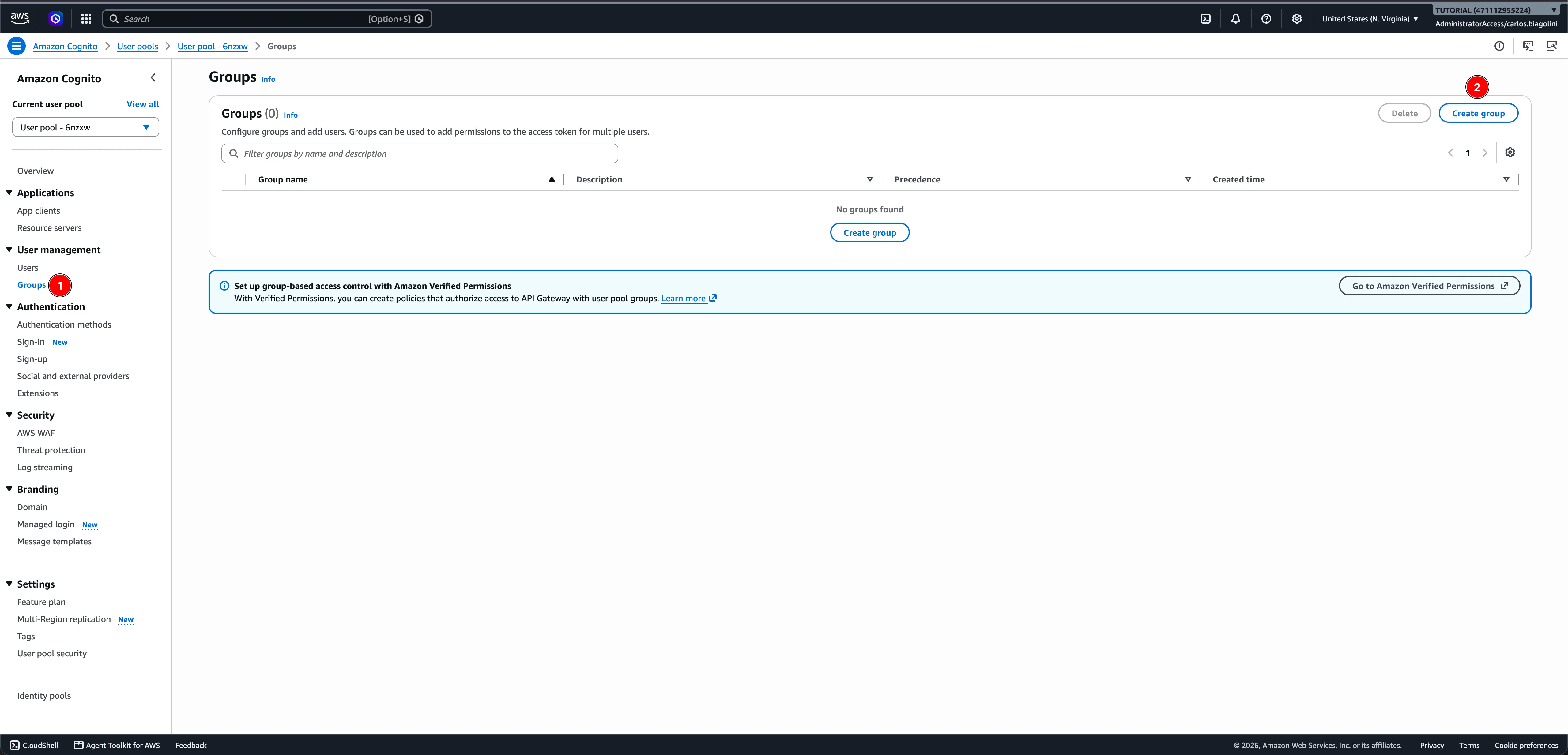Collapse the Amazon Cognito sidebar arrow
Image resolution: width=1568 pixels, height=755 pixels.
click(153, 77)
